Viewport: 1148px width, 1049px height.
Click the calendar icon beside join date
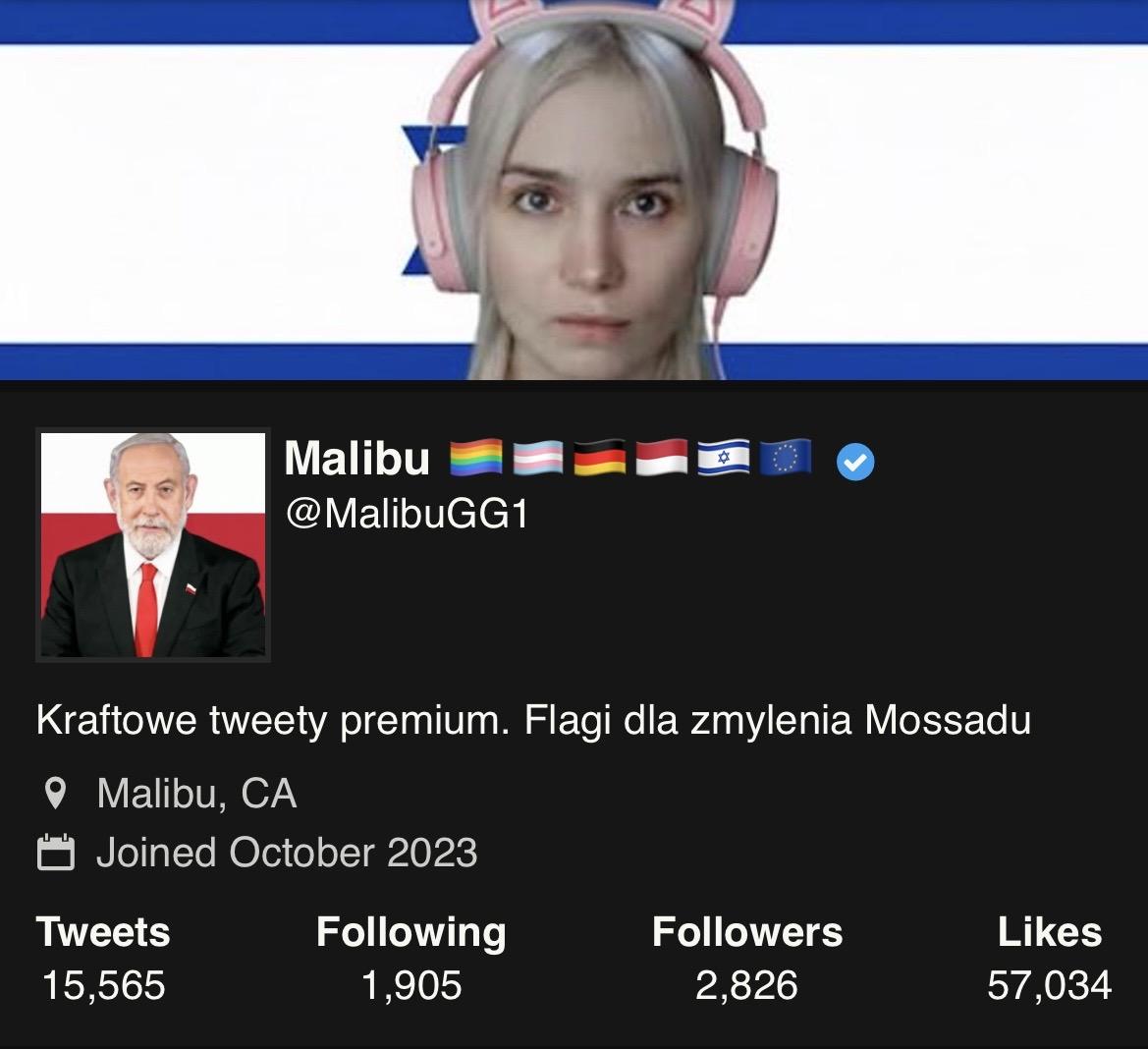pyautogui.click(x=56, y=852)
